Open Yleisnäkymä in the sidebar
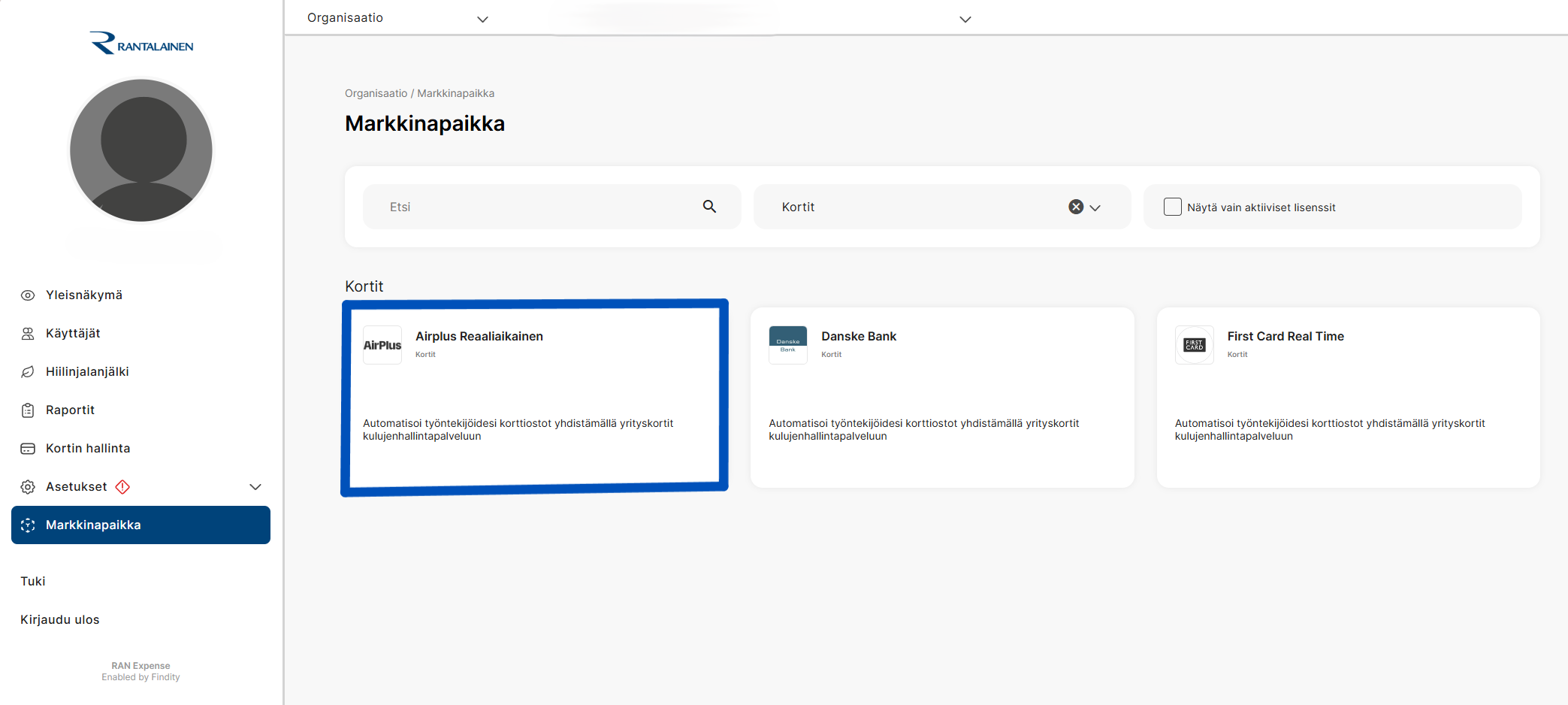The height and width of the screenshot is (705, 1568). (x=140, y=295)
